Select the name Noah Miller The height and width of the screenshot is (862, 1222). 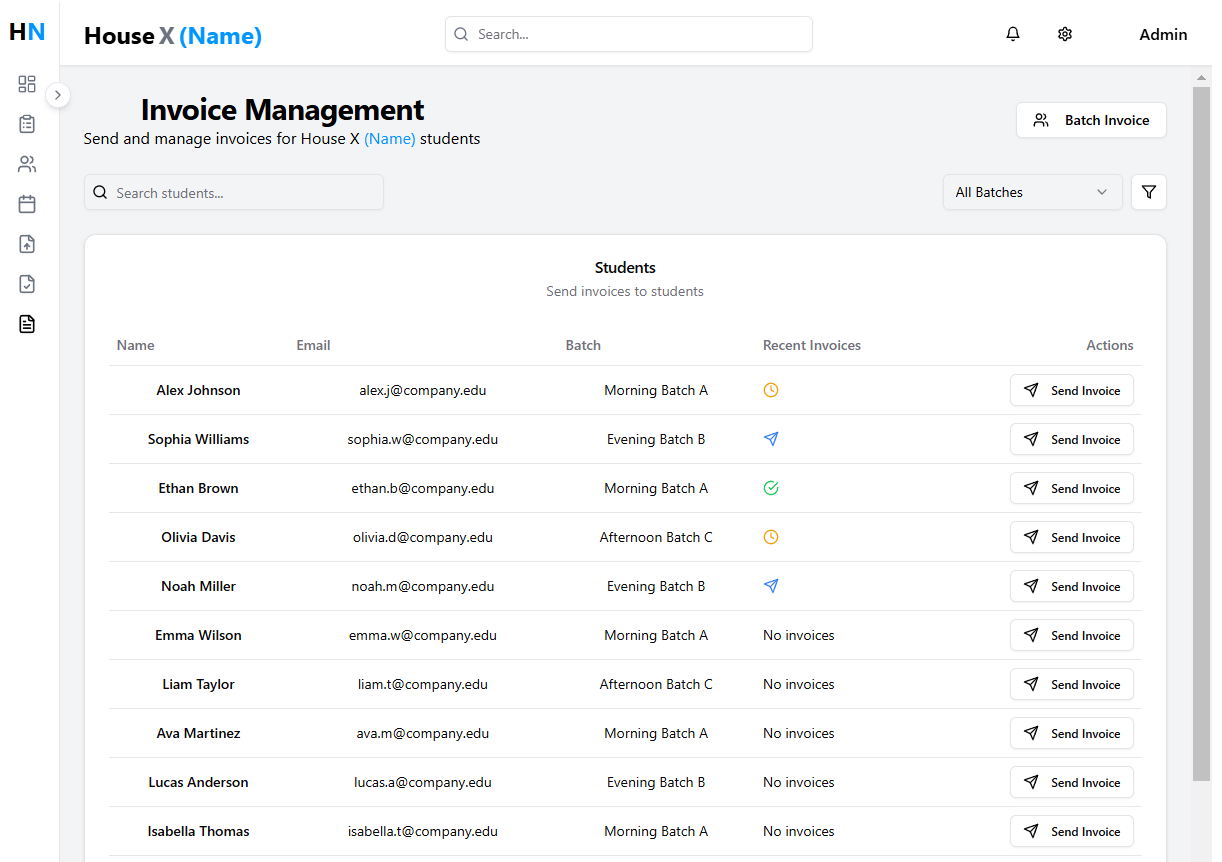[198, 586]
